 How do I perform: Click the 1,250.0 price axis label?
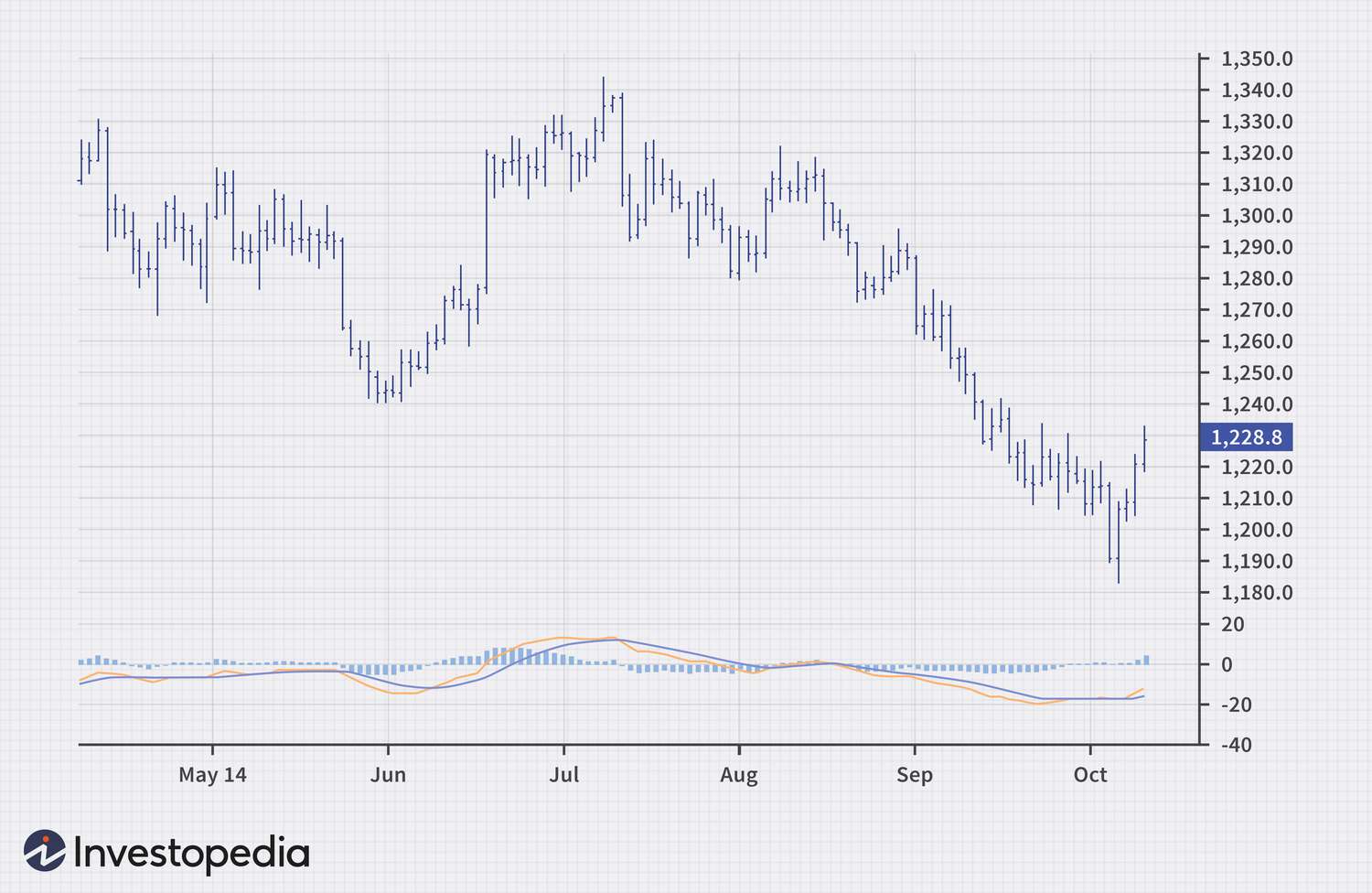pyautogui.click(x=1258, y=373)
